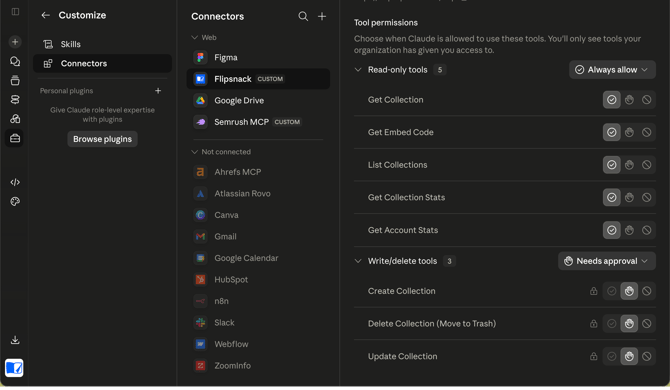Select the Google Calendar connector
The image size is (670, 390).
(258, 258)
